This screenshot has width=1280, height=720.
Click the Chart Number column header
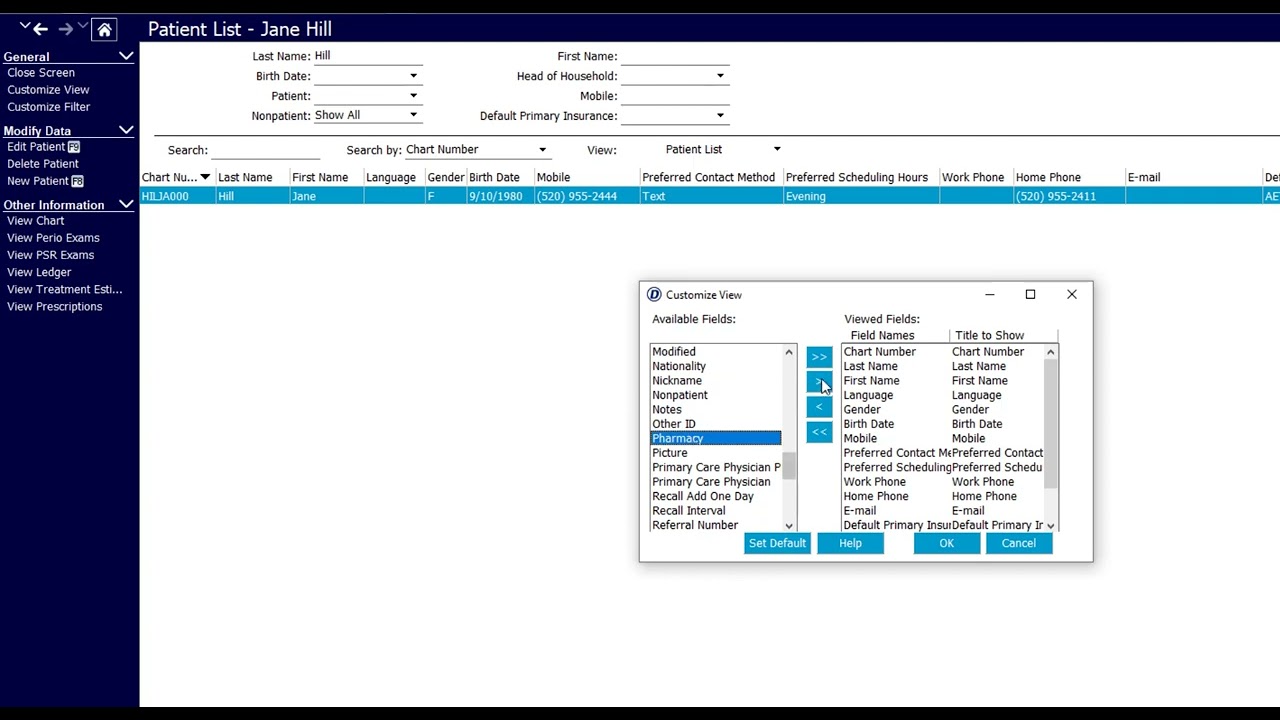[177, 177]
